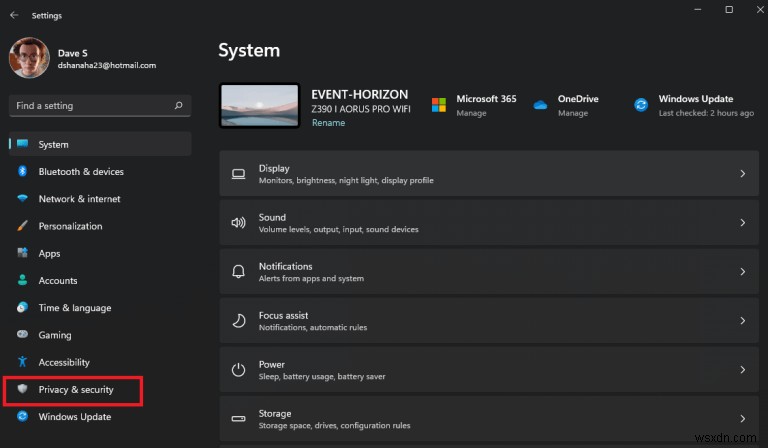Expand the Power row chevron arrow
Screen dimensions: 768x448
742,370
